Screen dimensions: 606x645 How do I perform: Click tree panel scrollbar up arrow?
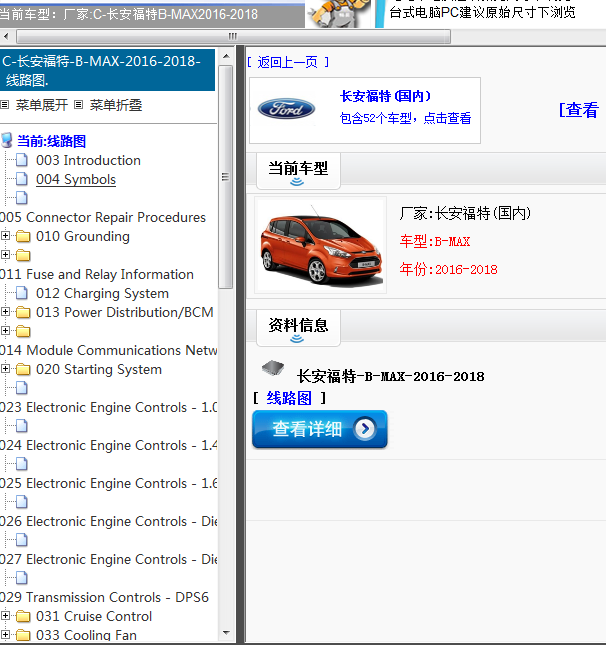pos(226,56)
